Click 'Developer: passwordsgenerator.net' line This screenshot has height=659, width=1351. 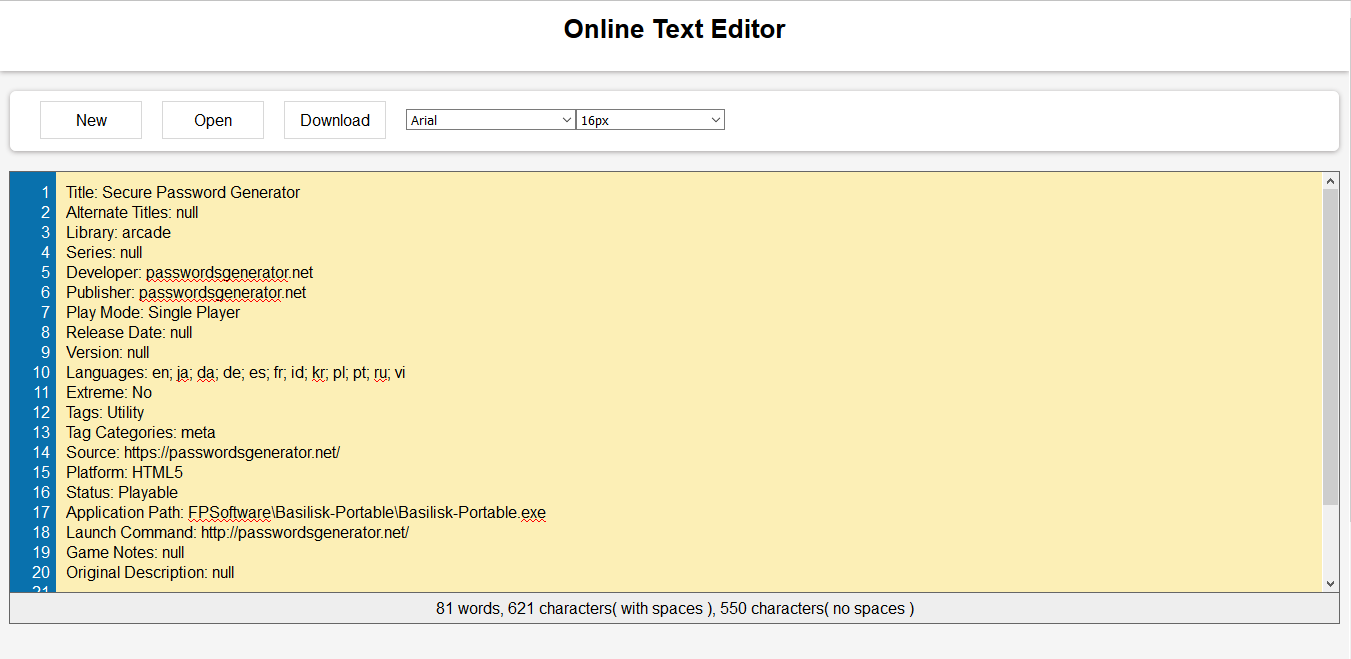click(189, 272)
